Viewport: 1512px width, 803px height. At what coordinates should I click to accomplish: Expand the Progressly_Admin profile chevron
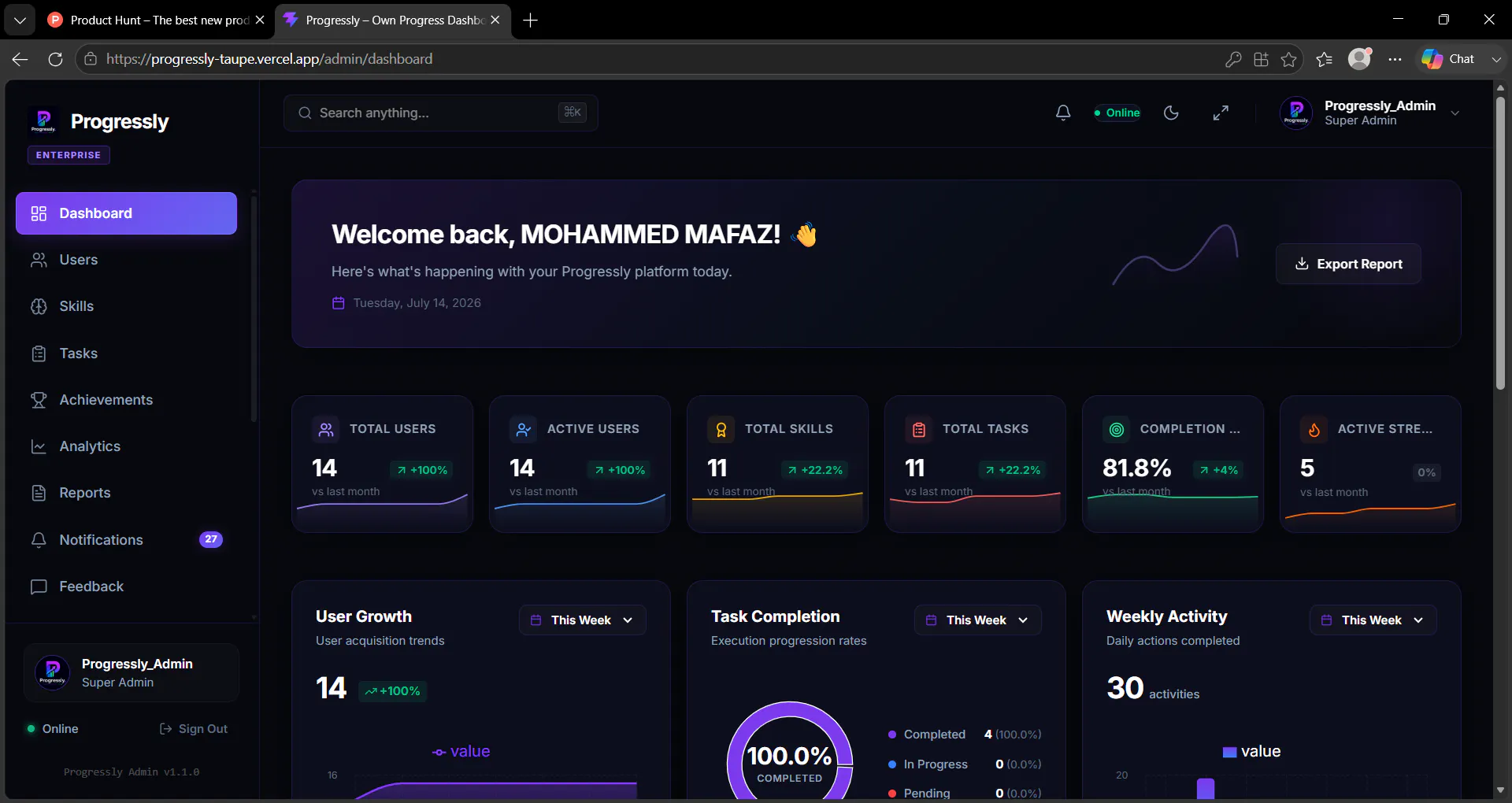point(1455,113)
